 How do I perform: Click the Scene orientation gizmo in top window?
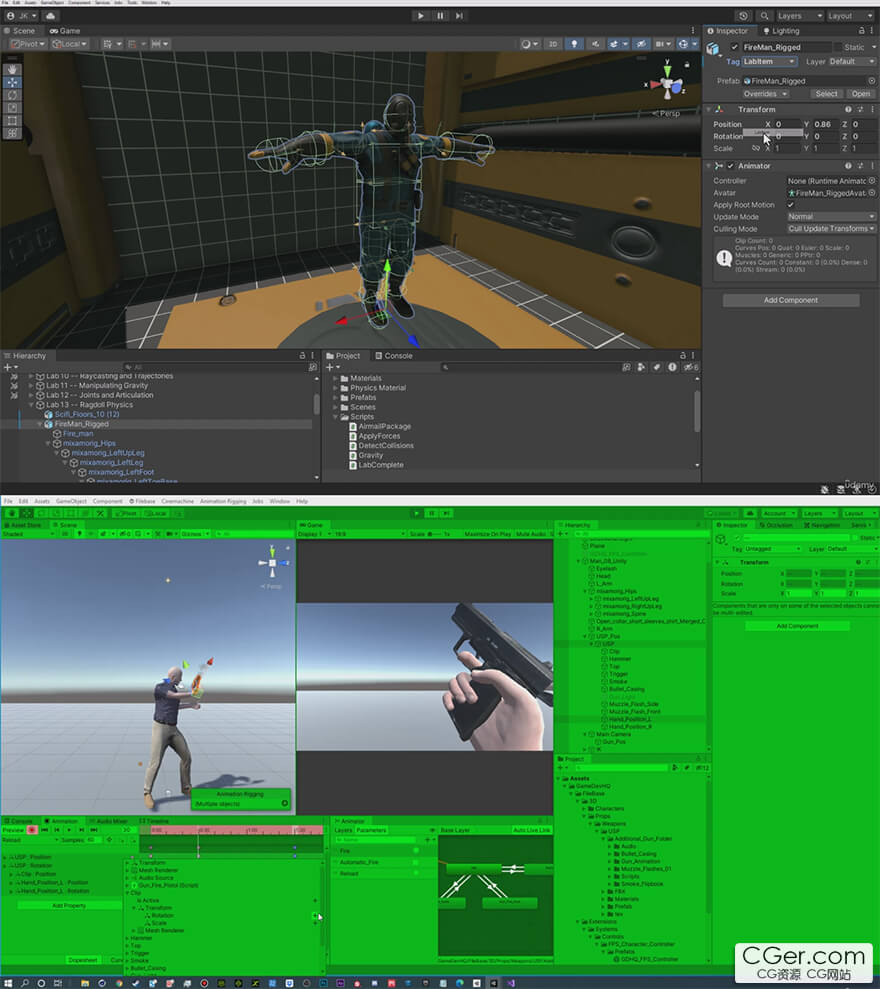point(667,83)
